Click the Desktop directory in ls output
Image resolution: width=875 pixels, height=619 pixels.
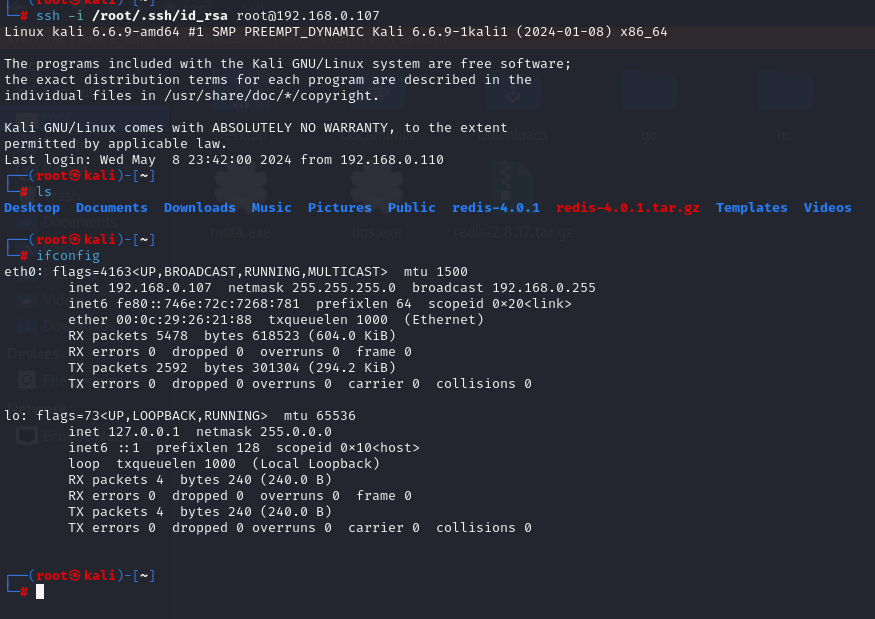pos(32,208)
